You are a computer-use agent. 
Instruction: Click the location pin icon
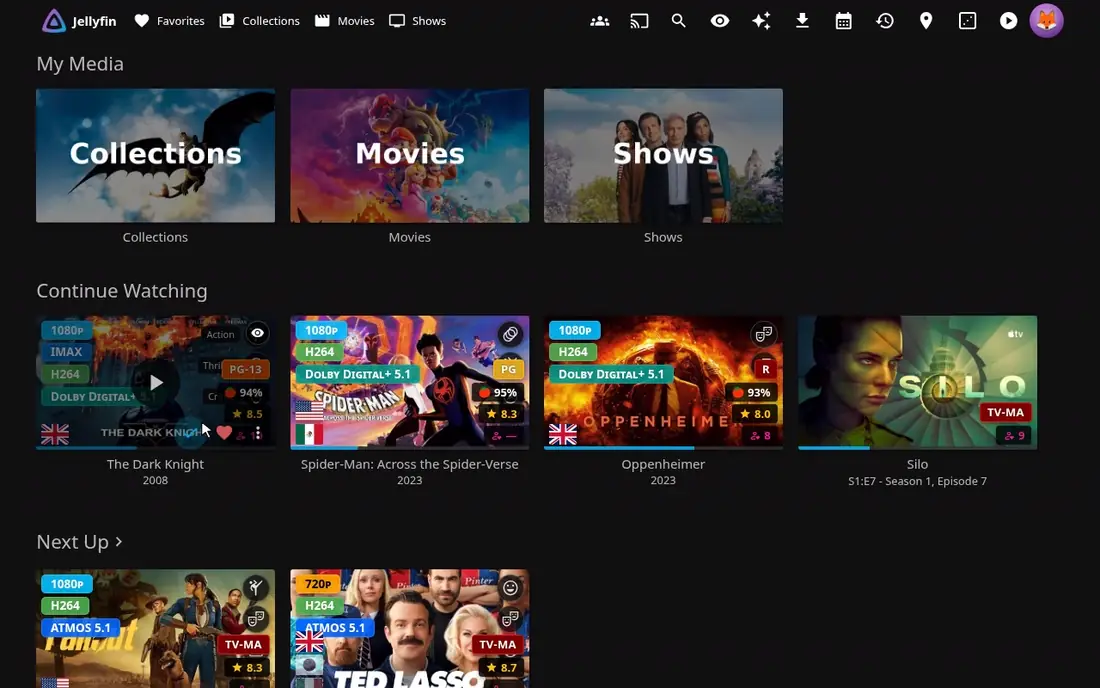point(926,21)
